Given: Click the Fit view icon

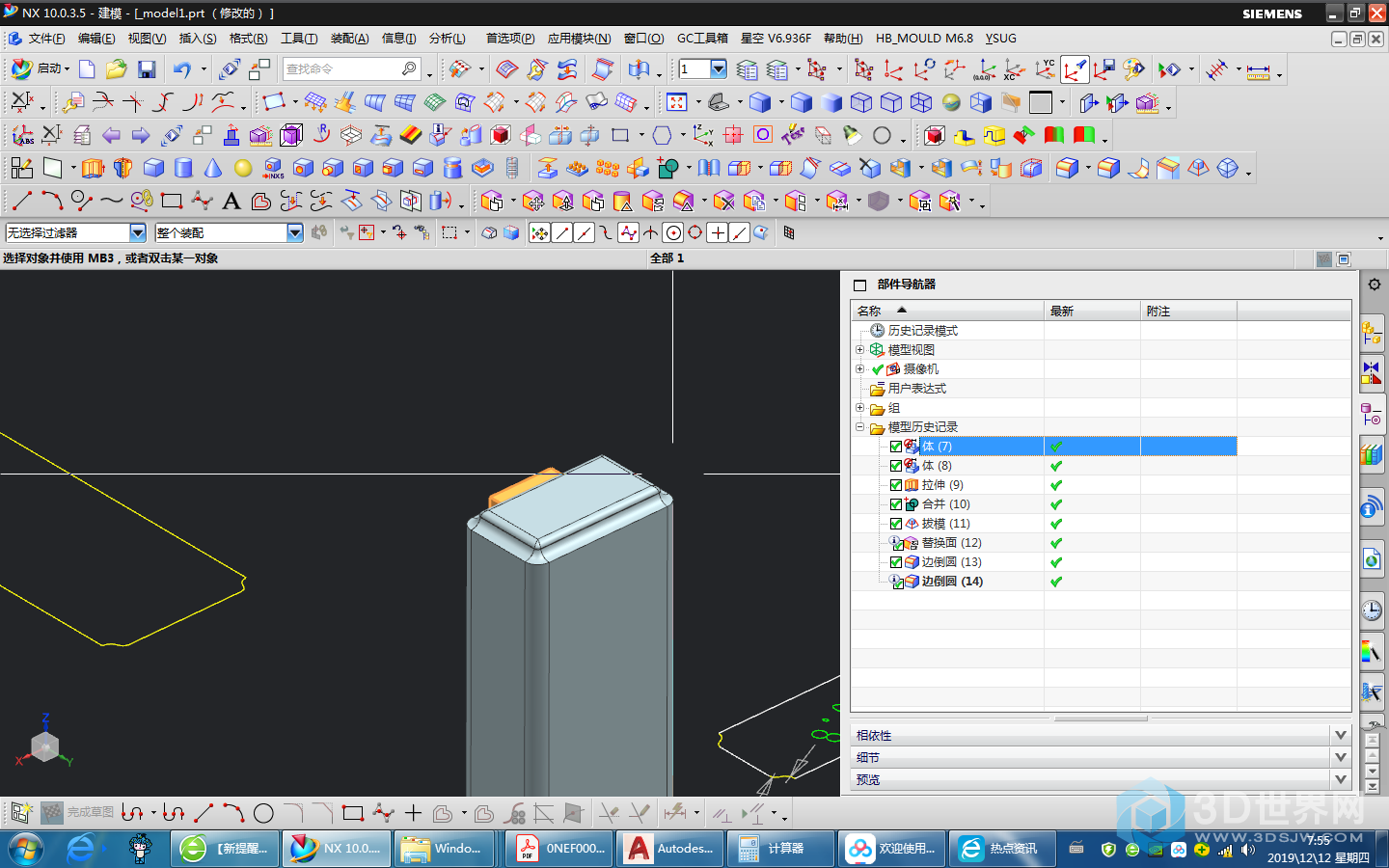Looking at the screenshot, I should 677,102.
